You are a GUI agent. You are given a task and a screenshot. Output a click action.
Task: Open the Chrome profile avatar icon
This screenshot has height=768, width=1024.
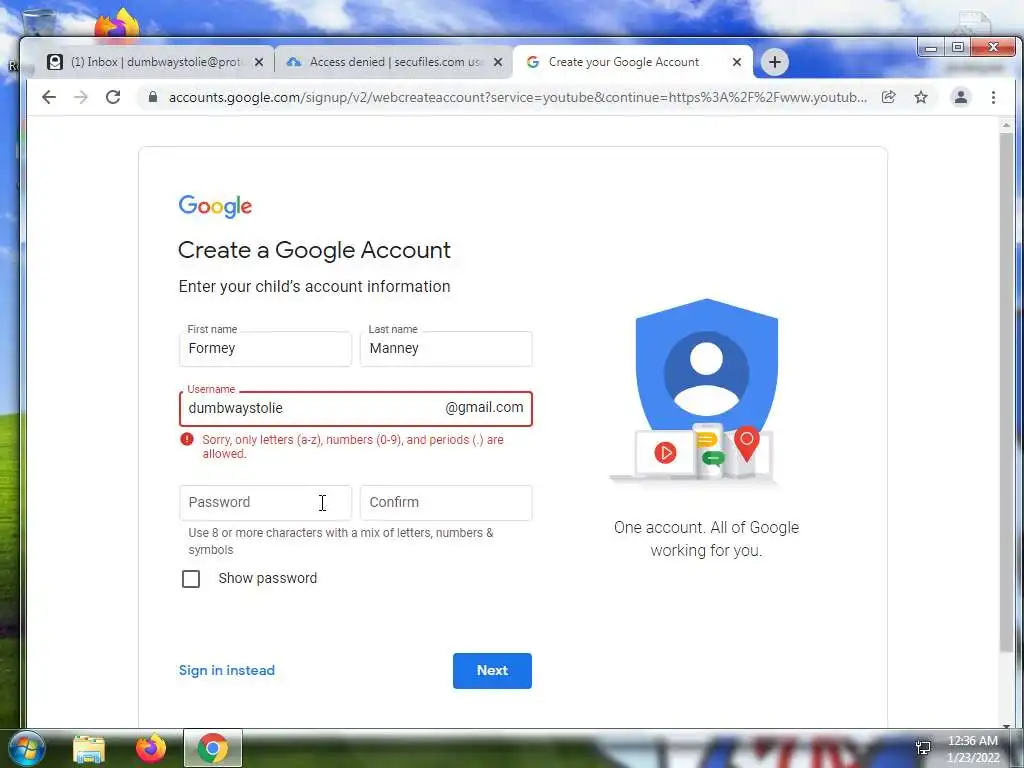(x=961, y=97)
